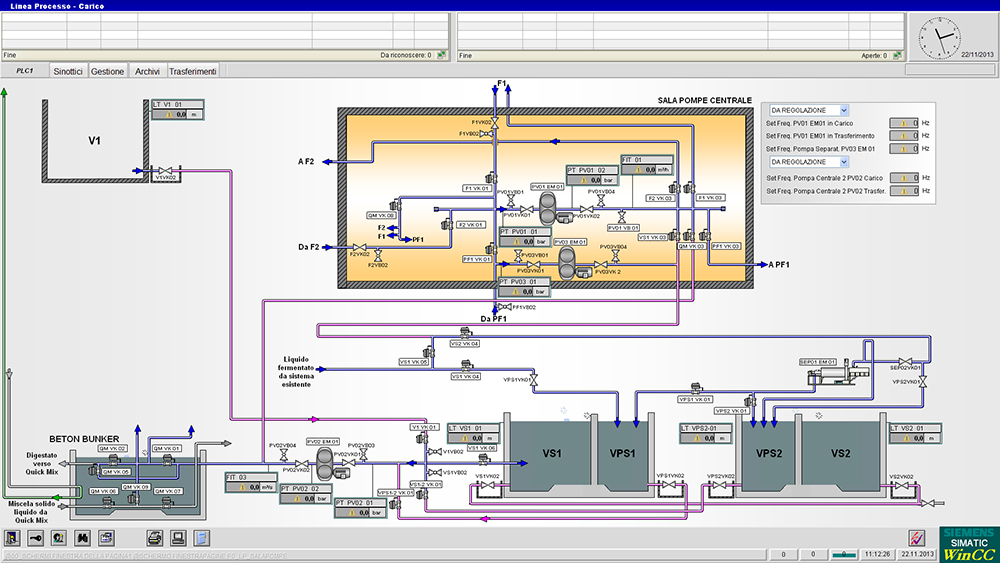The height and width of the screenshot is (563, 1000).
Task: Click the PV01VK02 valve symbol
Action: pos(587,209)
